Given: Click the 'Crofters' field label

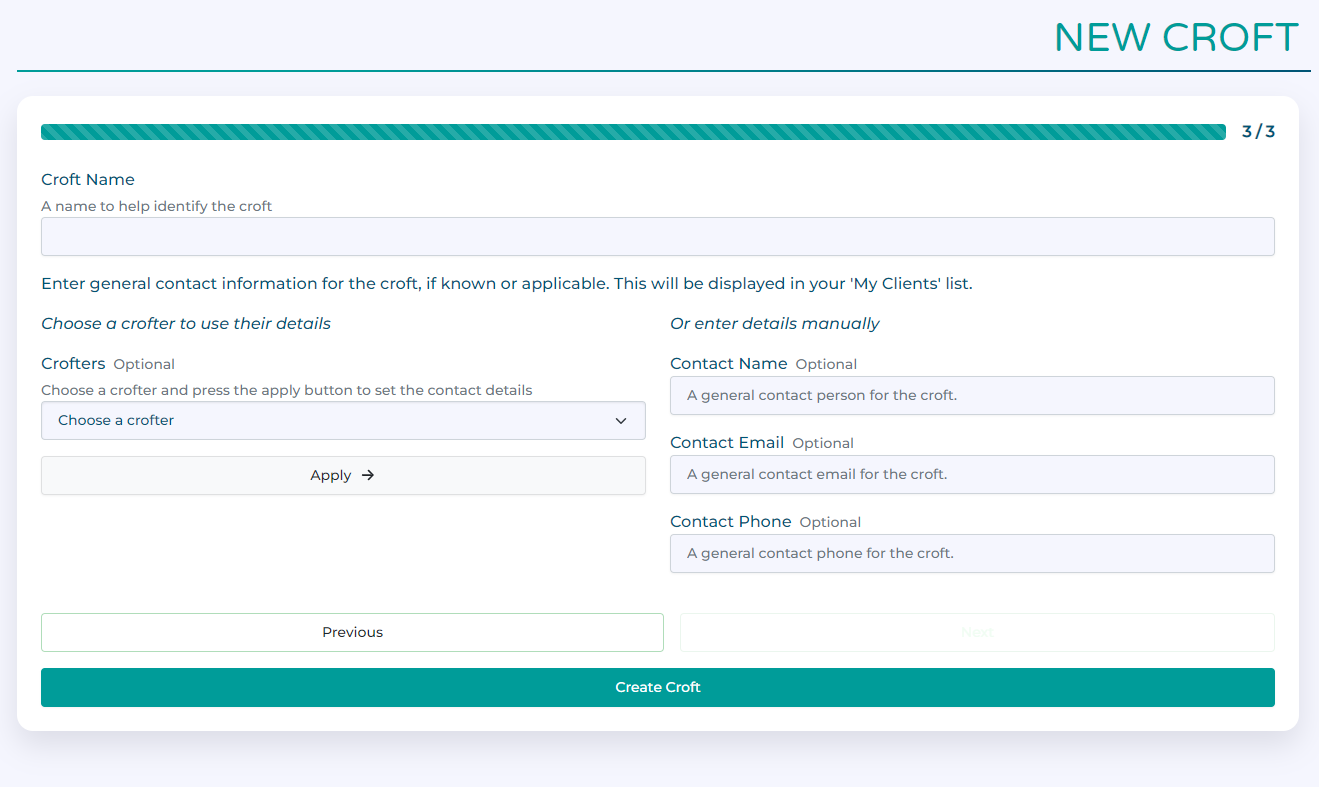Looking at the screenshot, I should coord(73,364).
